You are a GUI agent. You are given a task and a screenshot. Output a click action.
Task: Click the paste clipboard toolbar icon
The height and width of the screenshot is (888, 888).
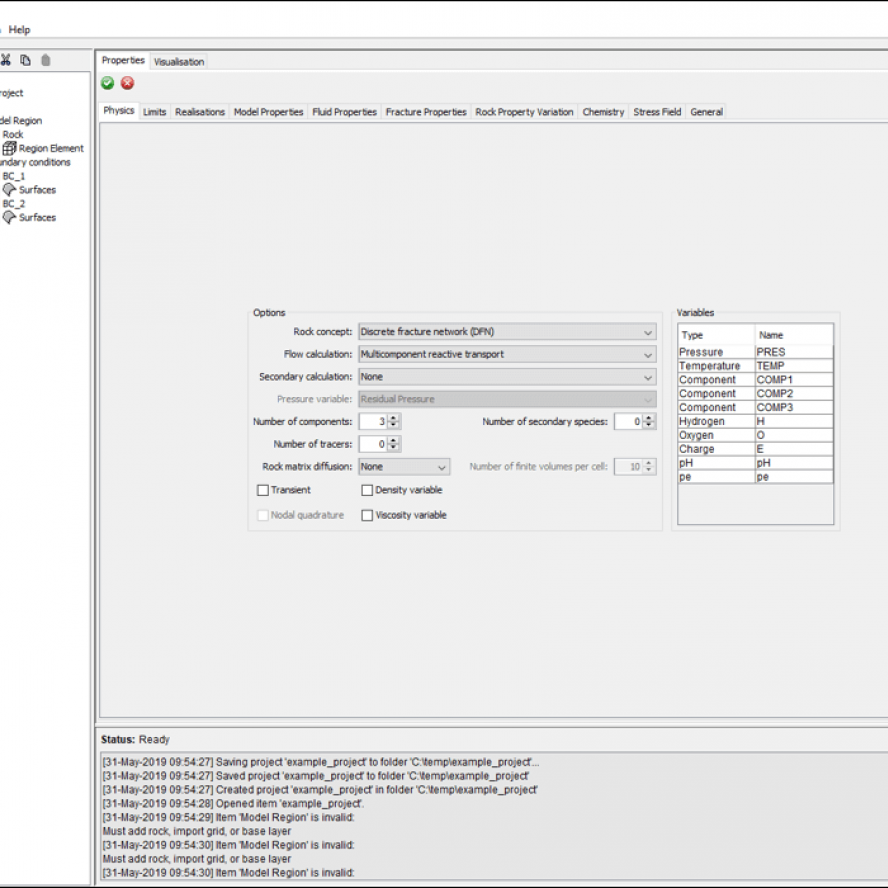pos(46,60)
